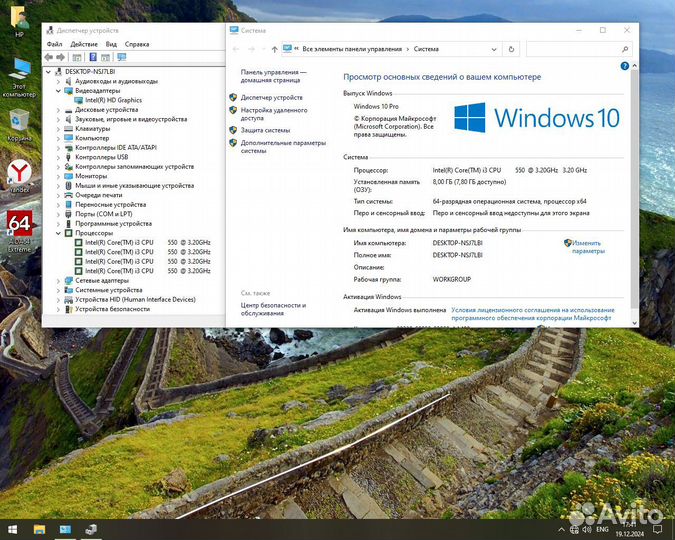Click the up arrow in the Система window
Screen dimensions: 675x540
(274, 50)
